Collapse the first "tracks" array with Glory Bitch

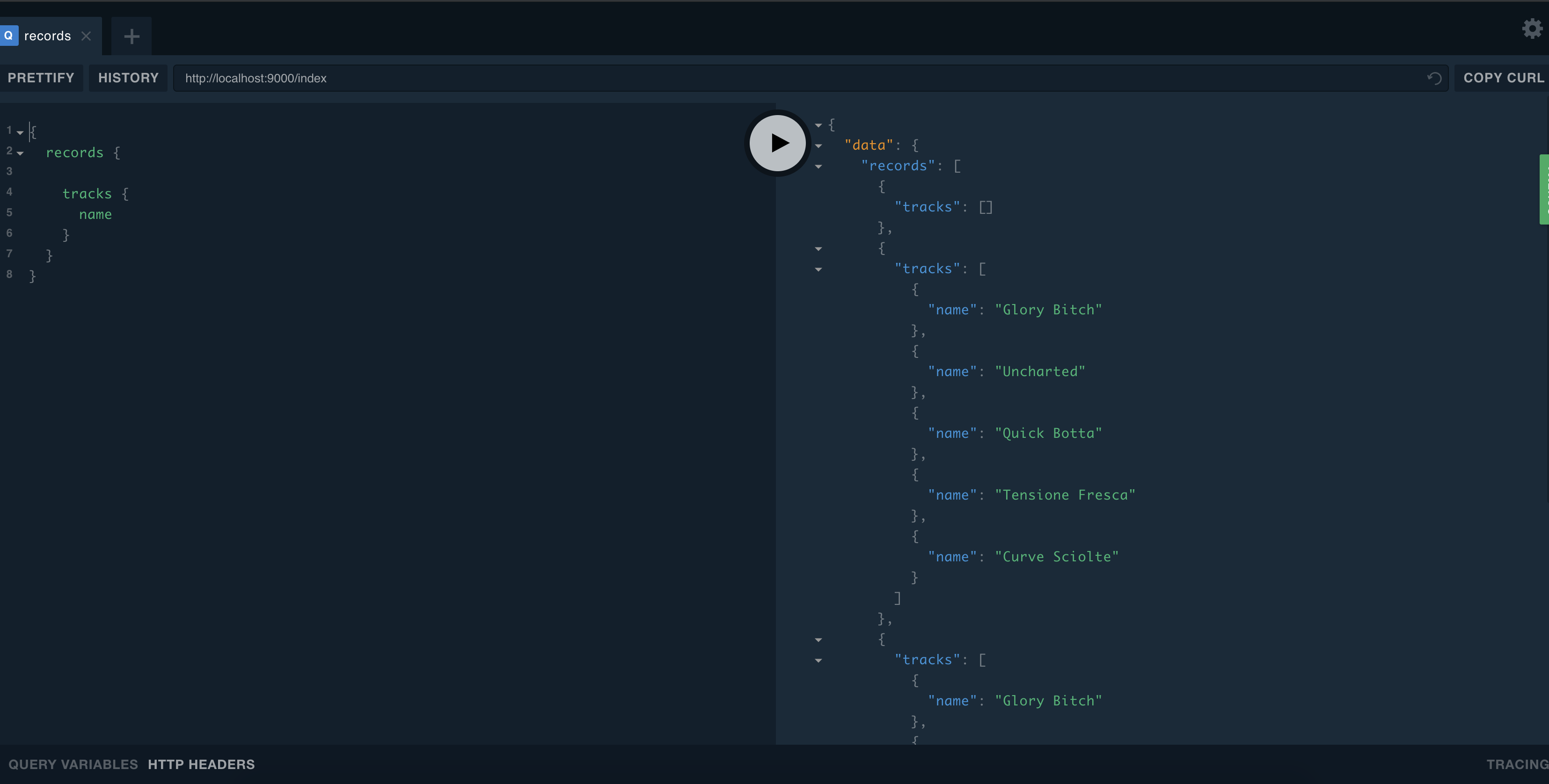point(818,269)
